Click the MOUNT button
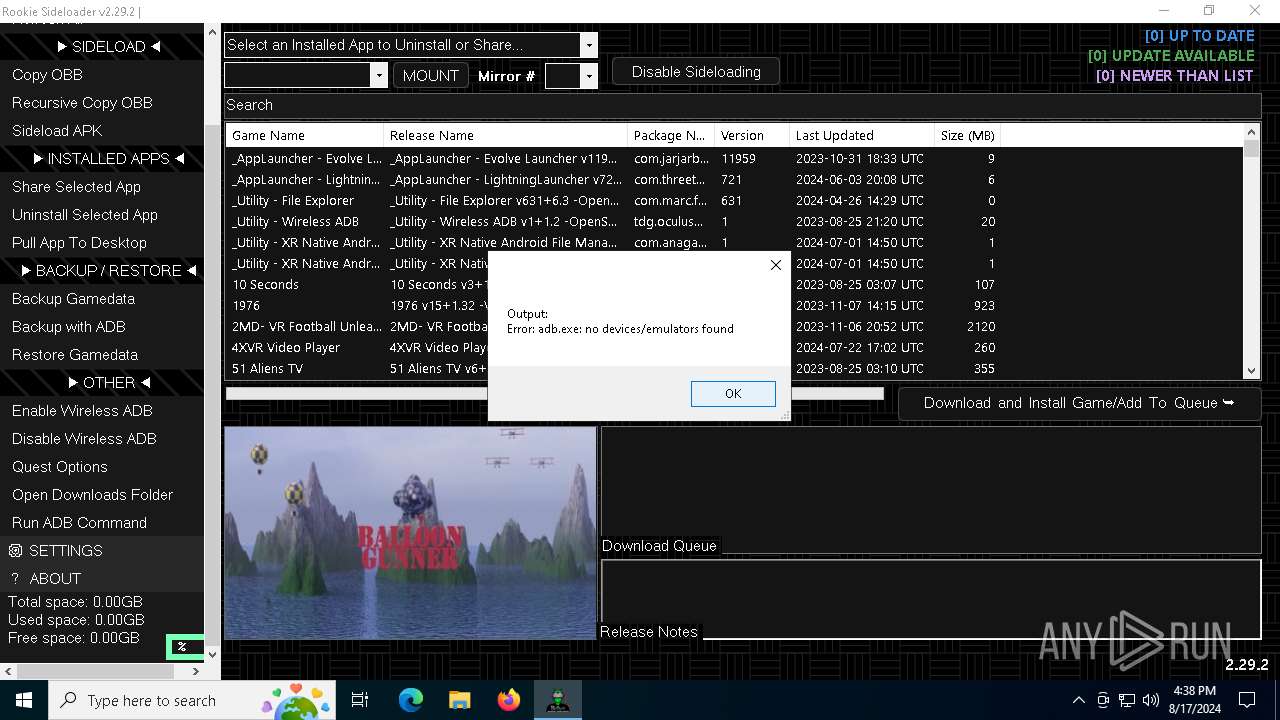This screenshot has width=1280, height=720. pos(431,75)
